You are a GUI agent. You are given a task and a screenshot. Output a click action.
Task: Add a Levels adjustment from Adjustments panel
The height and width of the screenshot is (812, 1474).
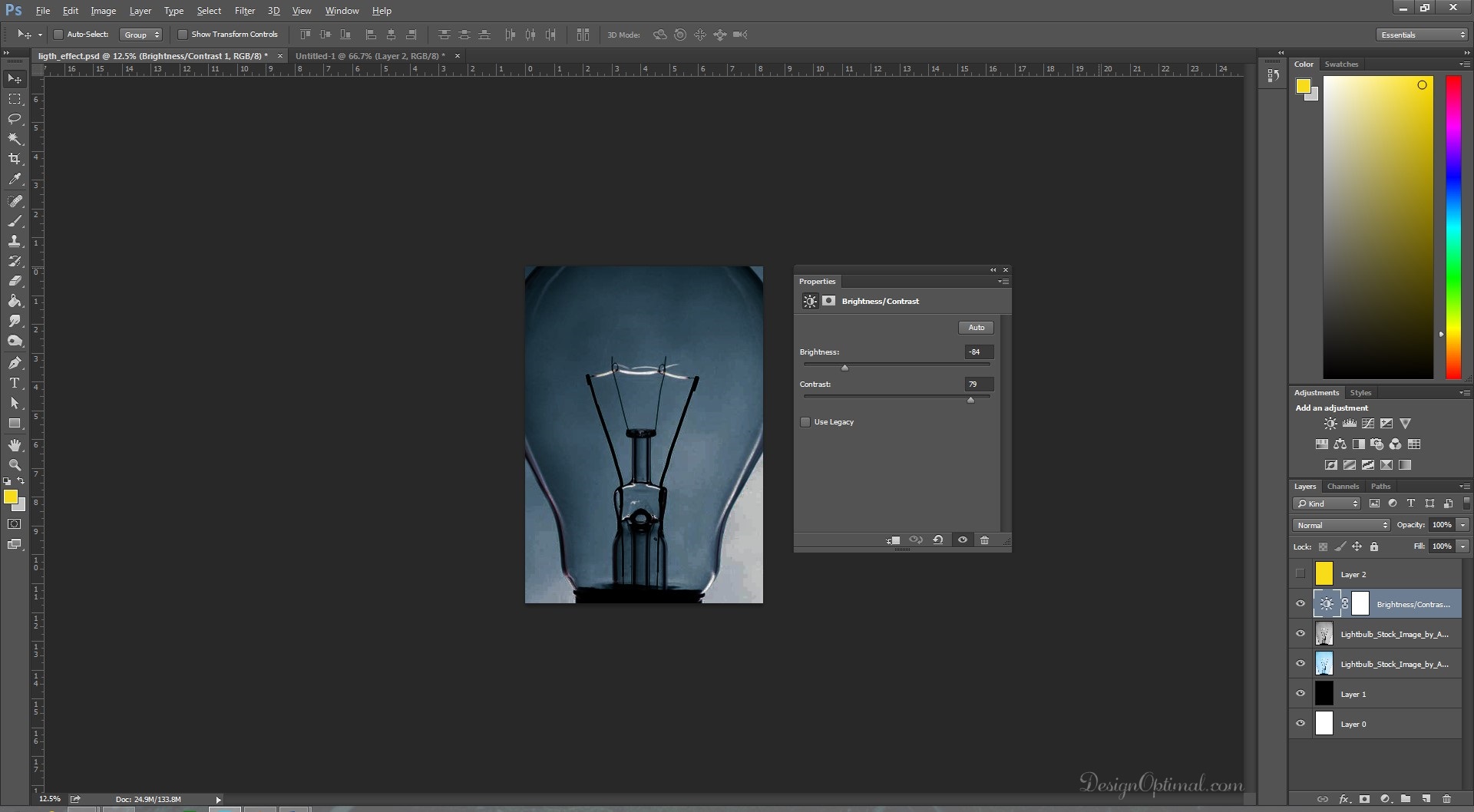coord(1349,424)
